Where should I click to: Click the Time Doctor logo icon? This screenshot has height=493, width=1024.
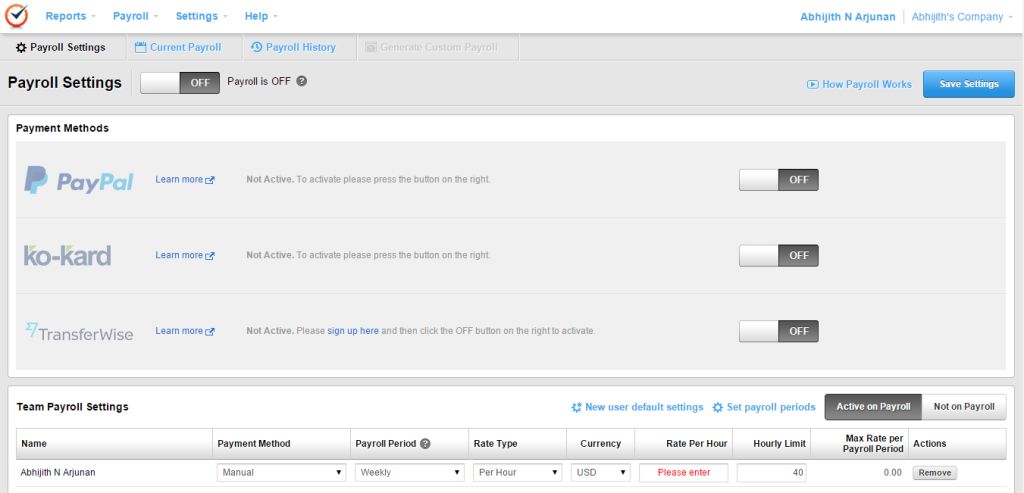coord(16,16)
